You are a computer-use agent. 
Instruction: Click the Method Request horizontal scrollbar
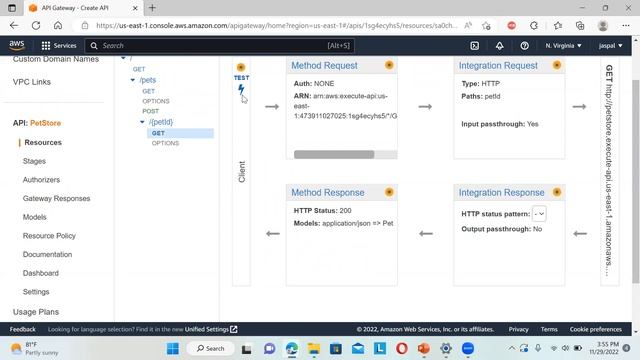(334, 154)
